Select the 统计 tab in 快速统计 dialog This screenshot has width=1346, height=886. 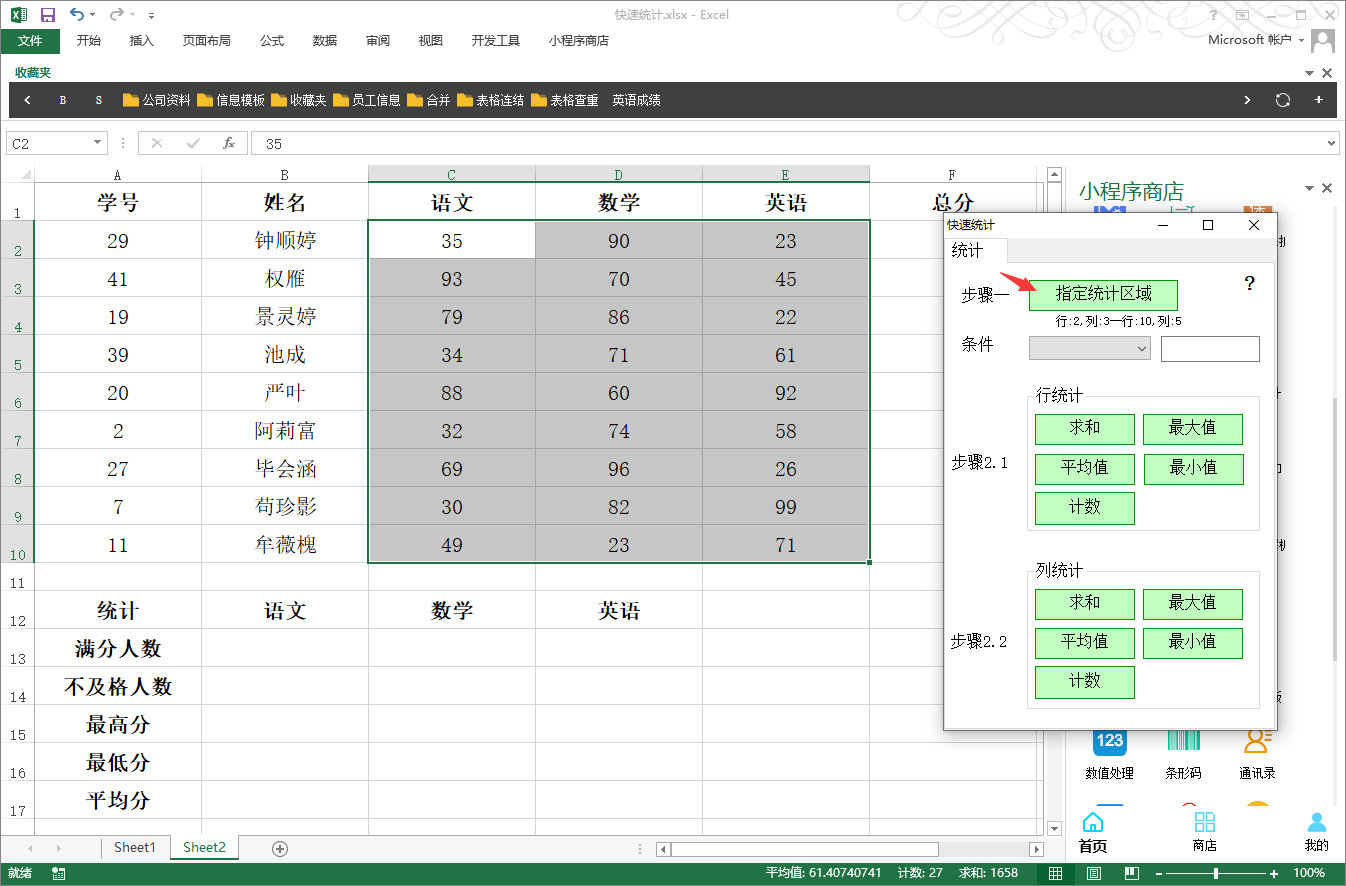pyautogui.click(x=968, y=250)
